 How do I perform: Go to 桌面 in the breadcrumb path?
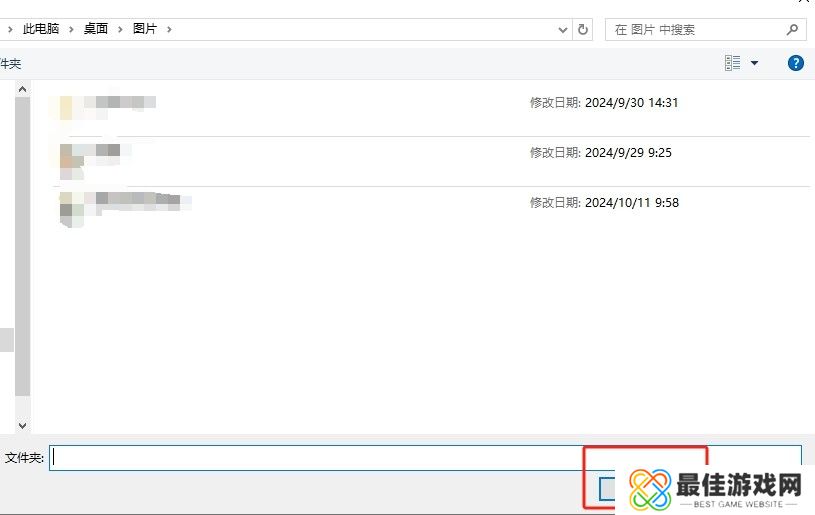pyautogui.click(x=96, y=29)
